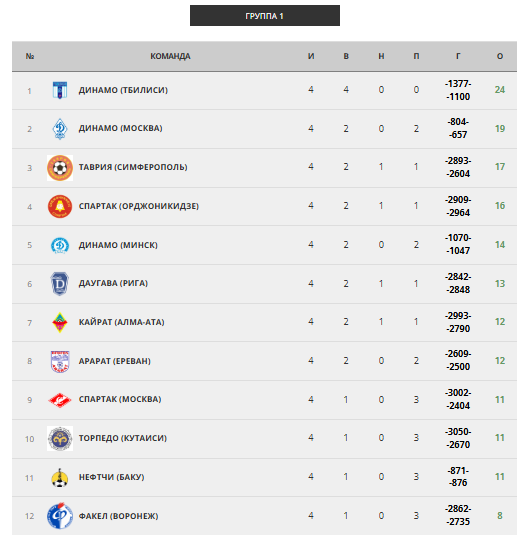Click the Нефтчи (Баку) yellow logo
The width and height of the screenshot is (518, 548).
tap(60, 478)
